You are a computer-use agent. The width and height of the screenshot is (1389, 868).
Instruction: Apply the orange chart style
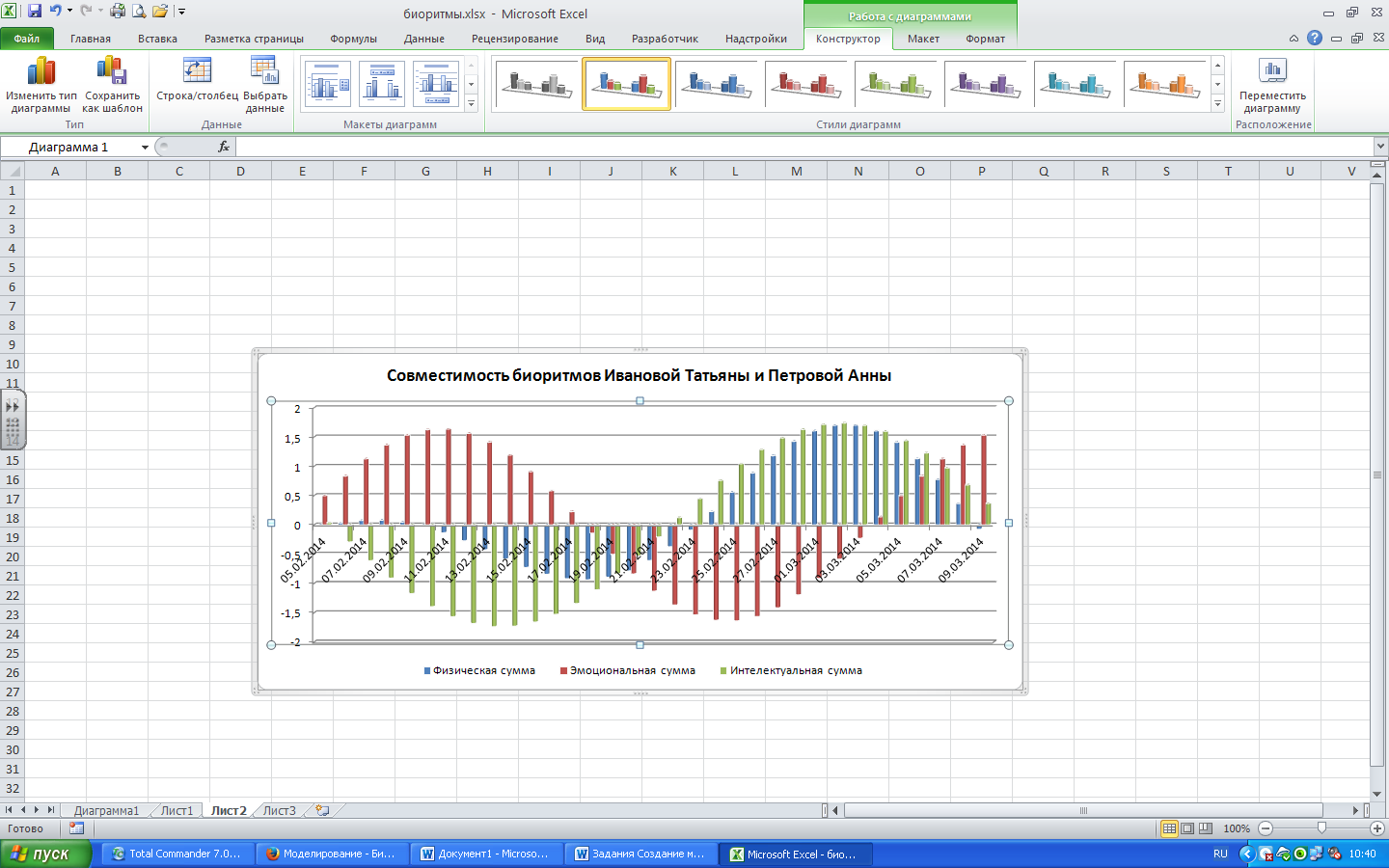coord(1164,84)
